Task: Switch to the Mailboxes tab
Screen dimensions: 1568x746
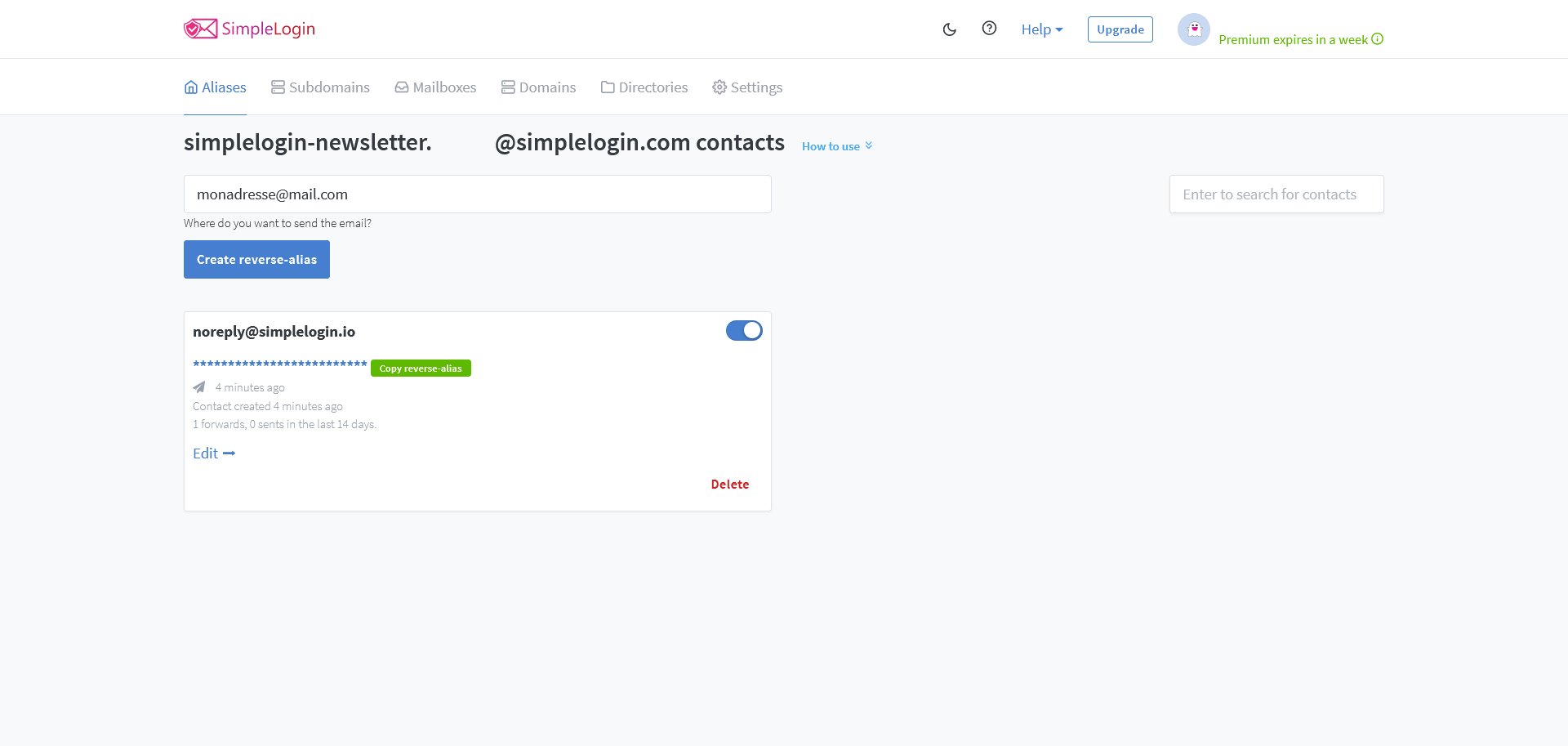Action: click(x=435, y=87)
